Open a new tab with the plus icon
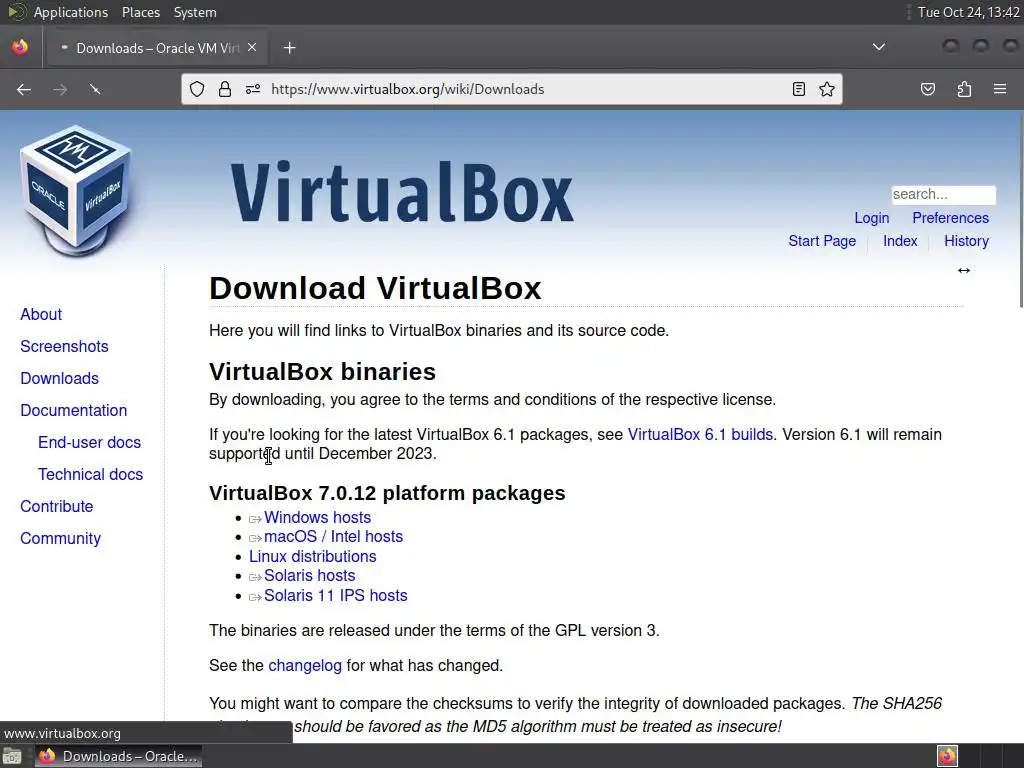Viewport: 1024px width, 768px height. pyautogui.click(x=289, y=48)
